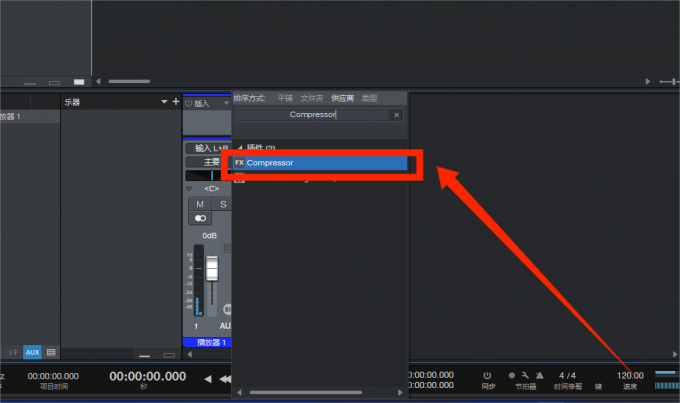Collapse the 插件 plugins group triangle
Viewport: 680px width, 403px height.
tap(238, 148)
